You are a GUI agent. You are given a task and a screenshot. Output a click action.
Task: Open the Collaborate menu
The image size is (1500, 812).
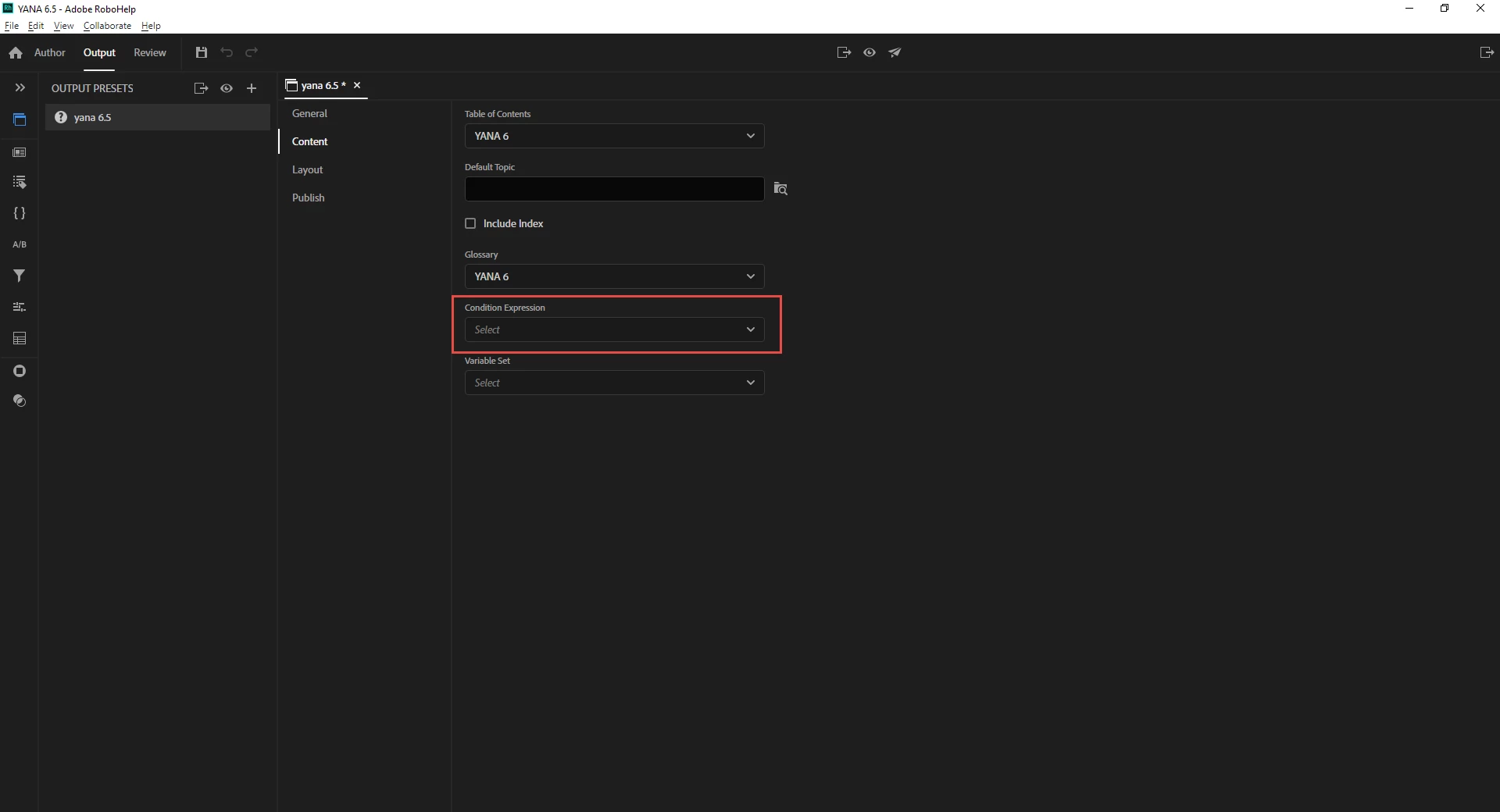point(107,26)
